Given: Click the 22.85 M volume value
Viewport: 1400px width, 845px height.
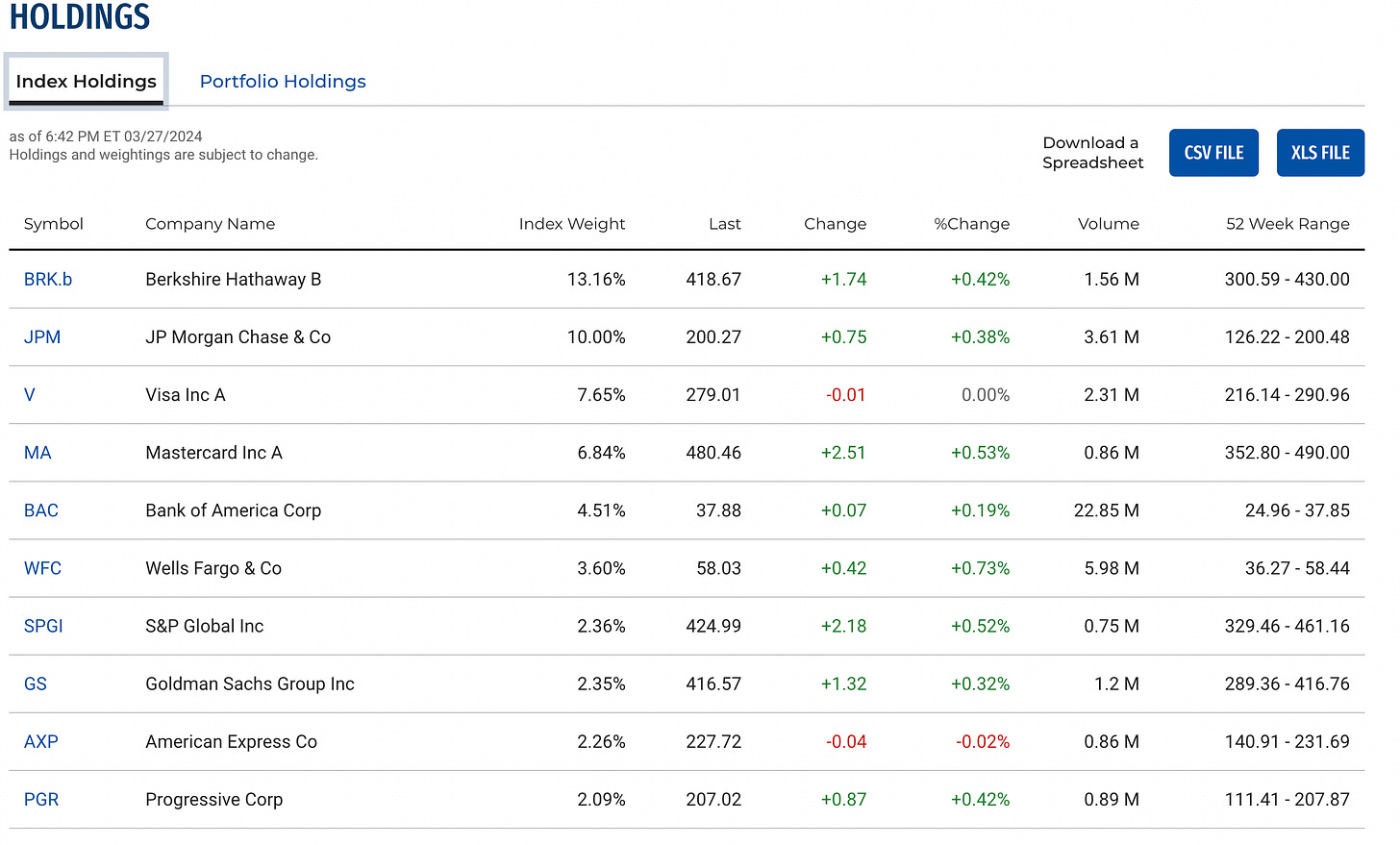Looking at the screenshot, I should click(x=1107, y=510).
